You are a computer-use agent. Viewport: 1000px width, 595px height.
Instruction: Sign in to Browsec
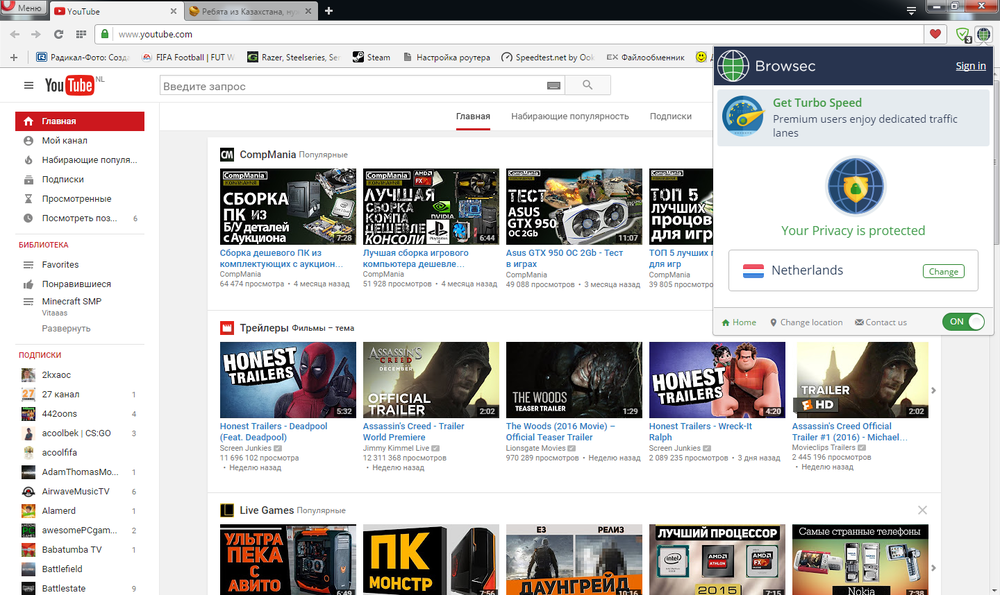click(x=971, y=66)
